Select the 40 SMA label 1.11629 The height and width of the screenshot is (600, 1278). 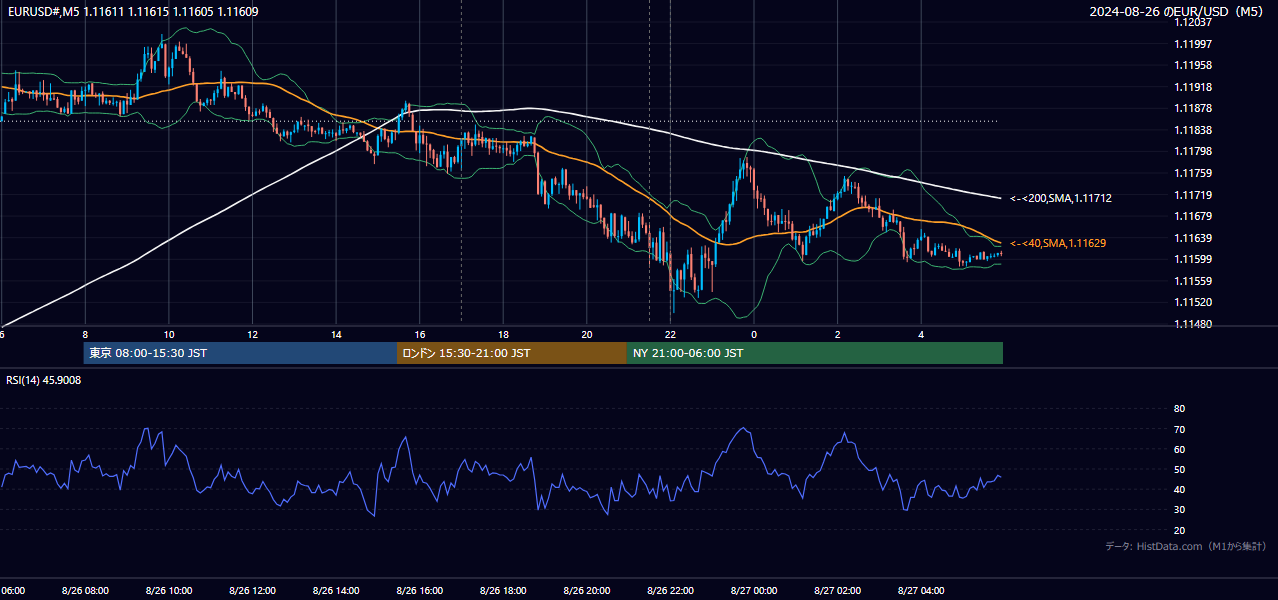click(x=1058, y=243)
